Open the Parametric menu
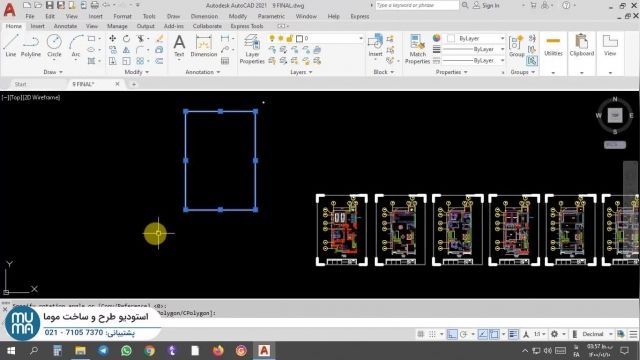This screenshot has height=360, width=640. click(x=271, y=16)
